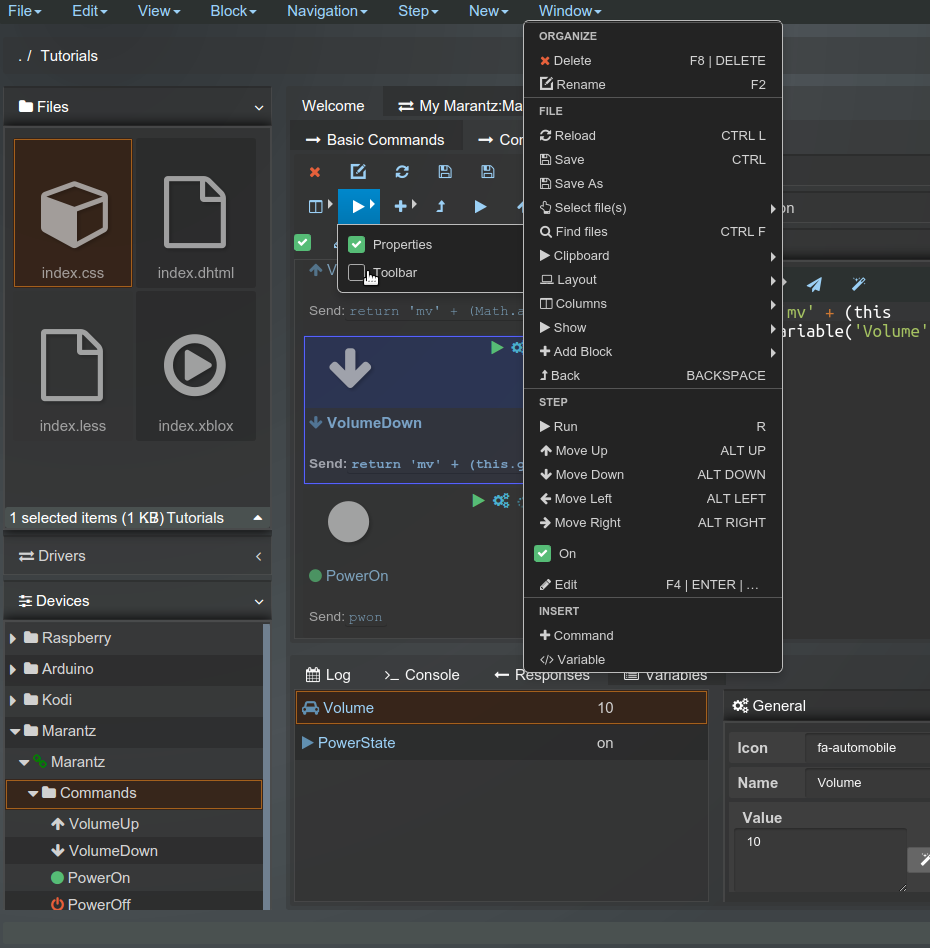The image size is (930, 948).
Task: Expand the Raspberry folder in Devices
Action: (x=14, y=638)
